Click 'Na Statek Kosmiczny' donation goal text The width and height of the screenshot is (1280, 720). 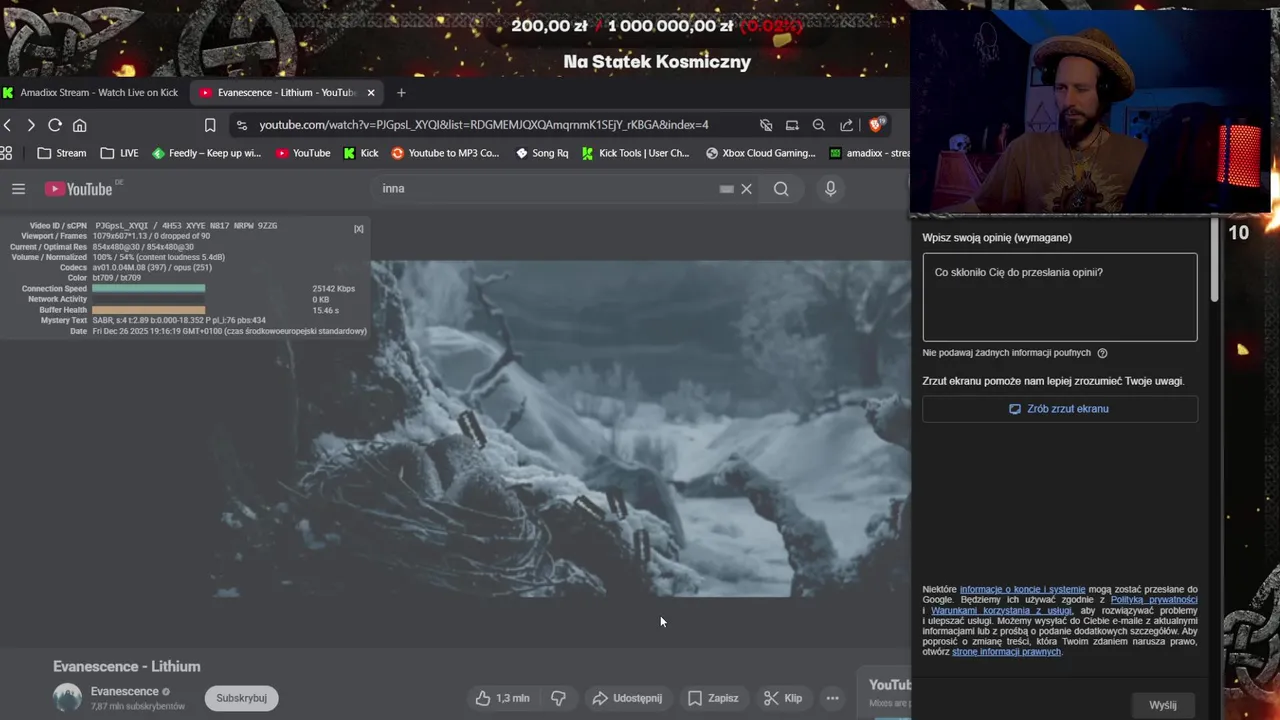point(657,62)
